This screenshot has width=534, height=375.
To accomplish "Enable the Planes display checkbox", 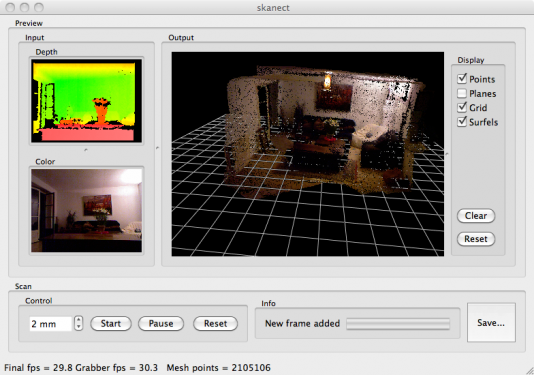I will 462,93.
